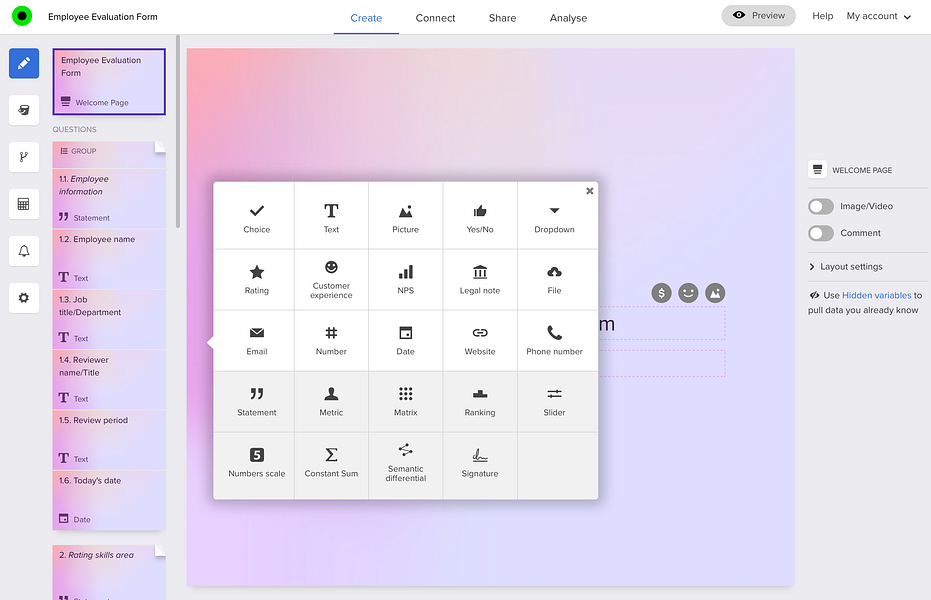931x600 pixels.
Task: Select the Website link type
Action: coord(480,341)
